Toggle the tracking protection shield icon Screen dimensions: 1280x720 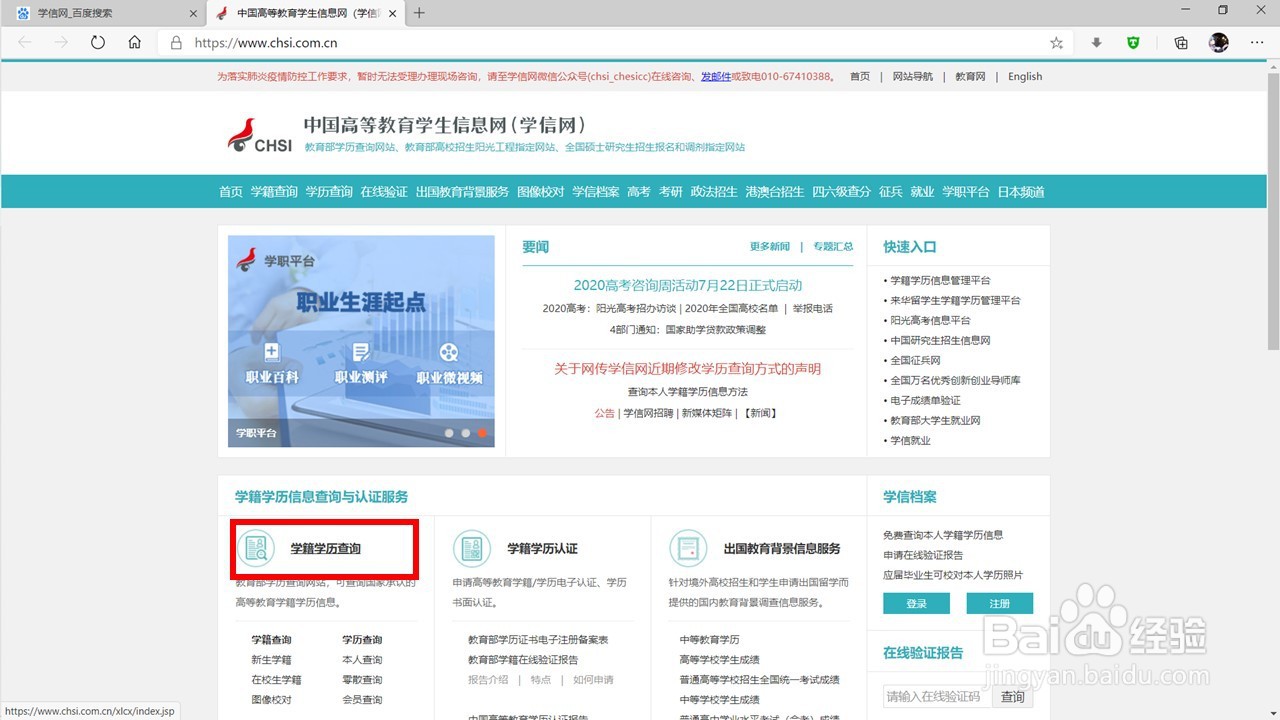[x=1135, y=43]
